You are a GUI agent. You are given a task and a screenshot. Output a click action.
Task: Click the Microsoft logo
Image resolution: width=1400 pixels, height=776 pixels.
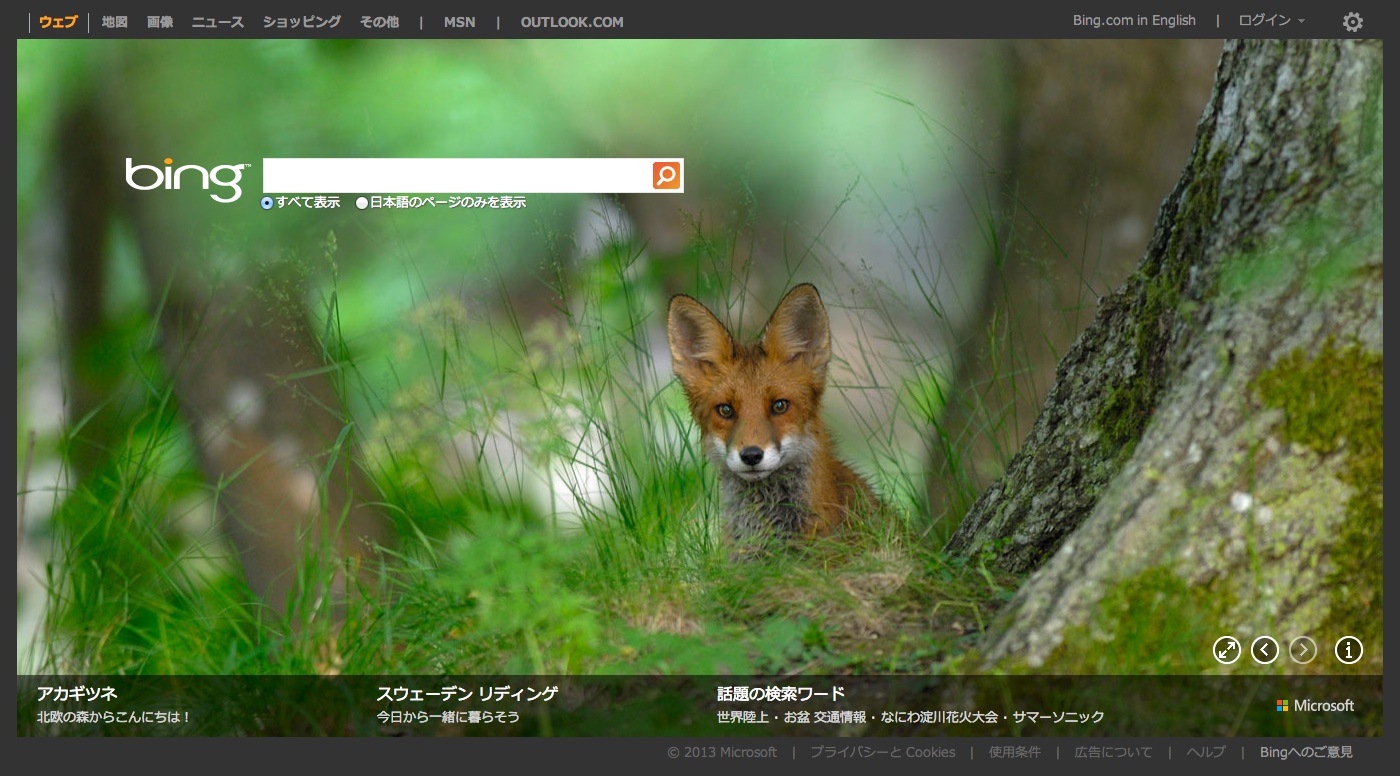[1315, 705]
